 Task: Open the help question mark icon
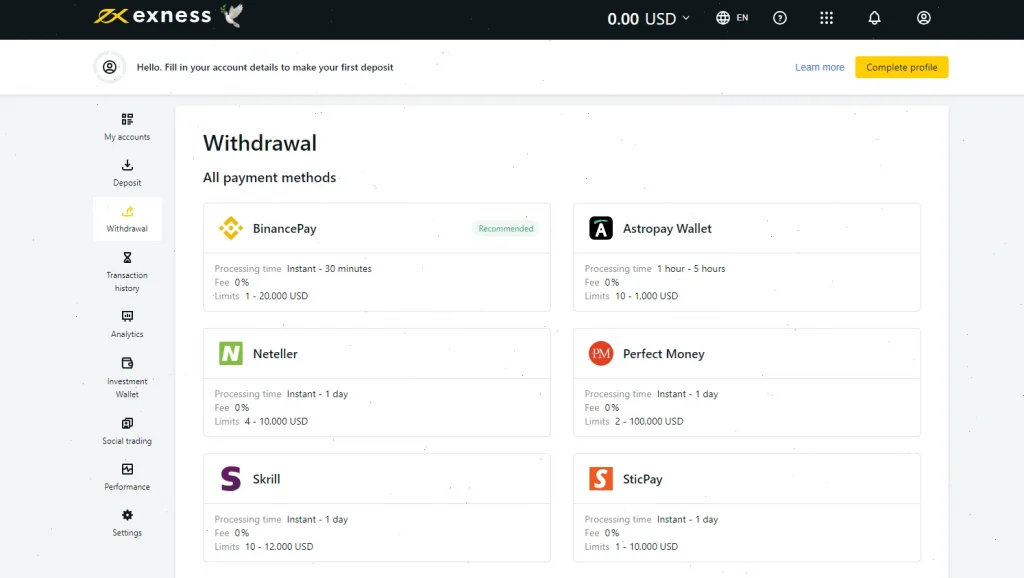point(780,18)
